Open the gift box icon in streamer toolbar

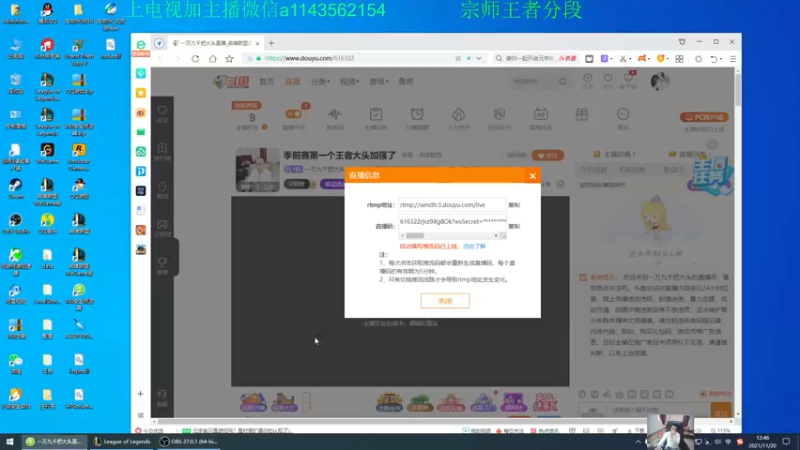582,115
